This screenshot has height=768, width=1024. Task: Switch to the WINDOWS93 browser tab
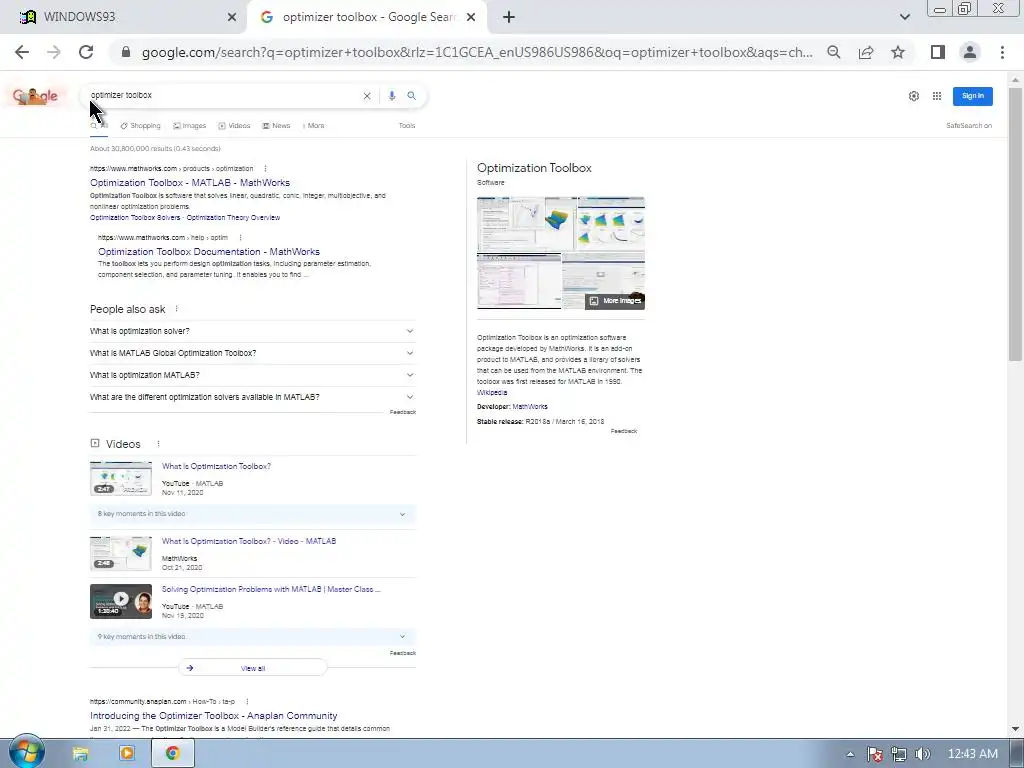pyautogui.click(x=124, y=17)
